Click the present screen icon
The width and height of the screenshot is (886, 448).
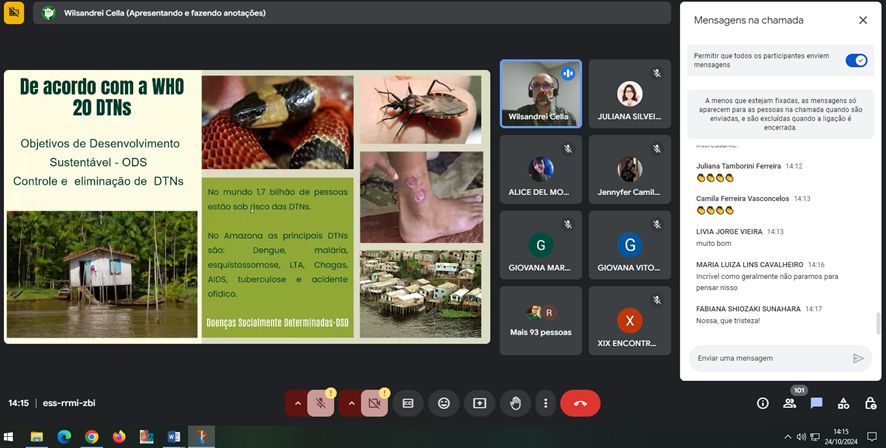click(479, 403)
